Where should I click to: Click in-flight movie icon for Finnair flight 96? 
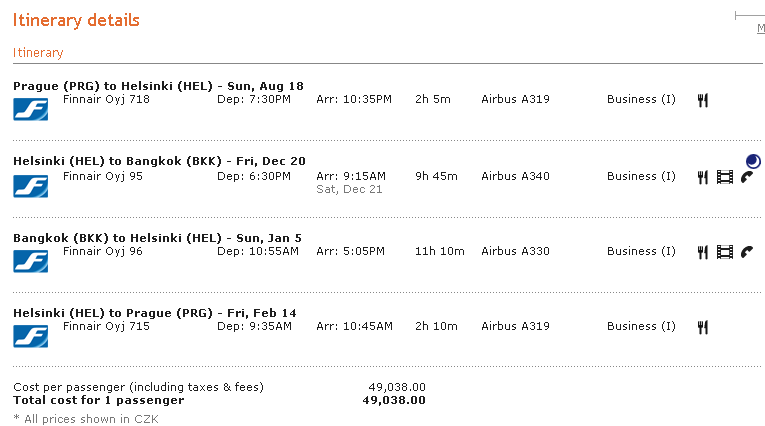click(x=725, y=252)
